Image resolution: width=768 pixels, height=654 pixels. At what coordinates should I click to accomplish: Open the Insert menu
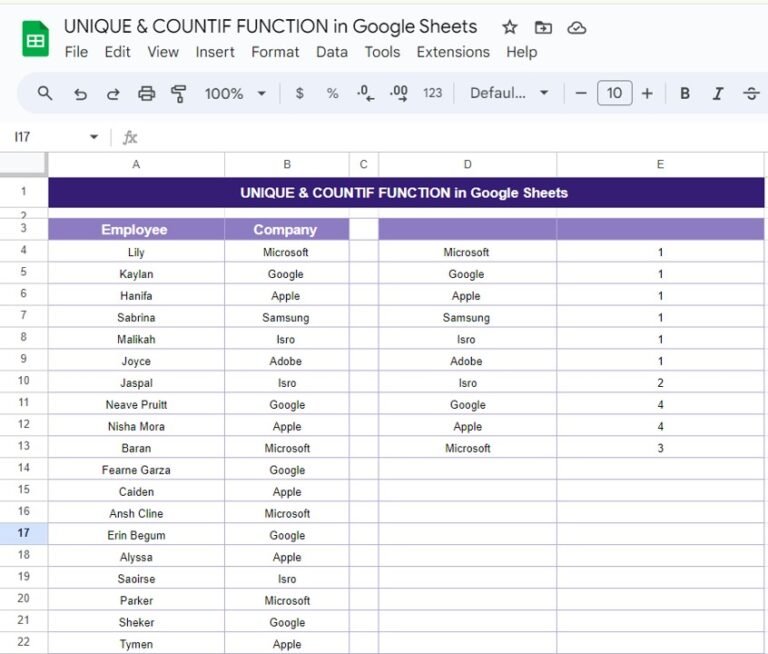215,52
